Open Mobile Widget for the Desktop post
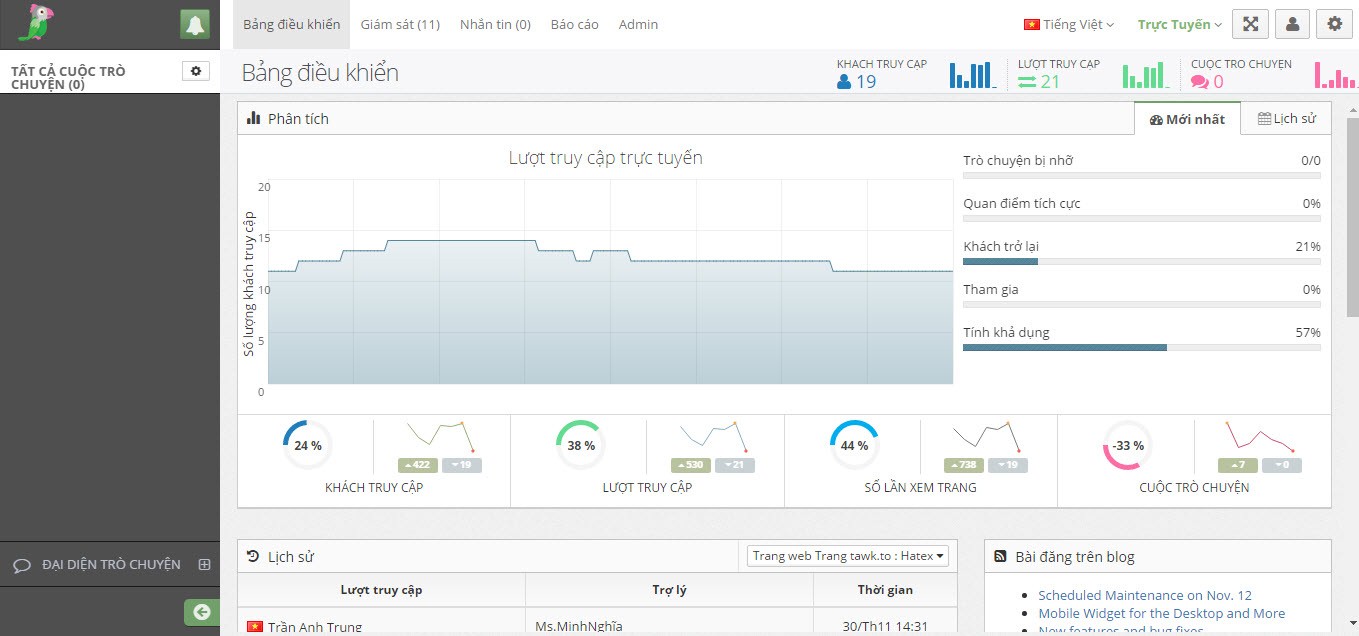1359x636 pixels. coord(1161,613)
